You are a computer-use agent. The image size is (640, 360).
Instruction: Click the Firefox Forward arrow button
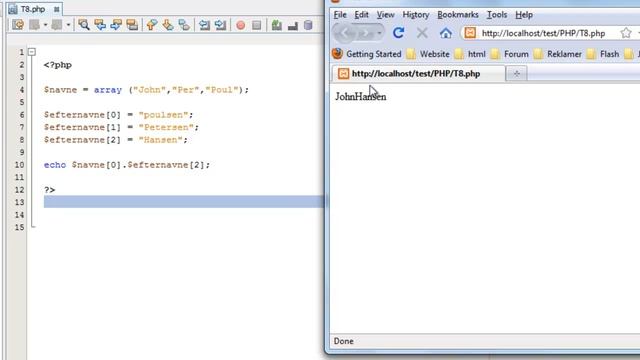click(x=366, y=33)
